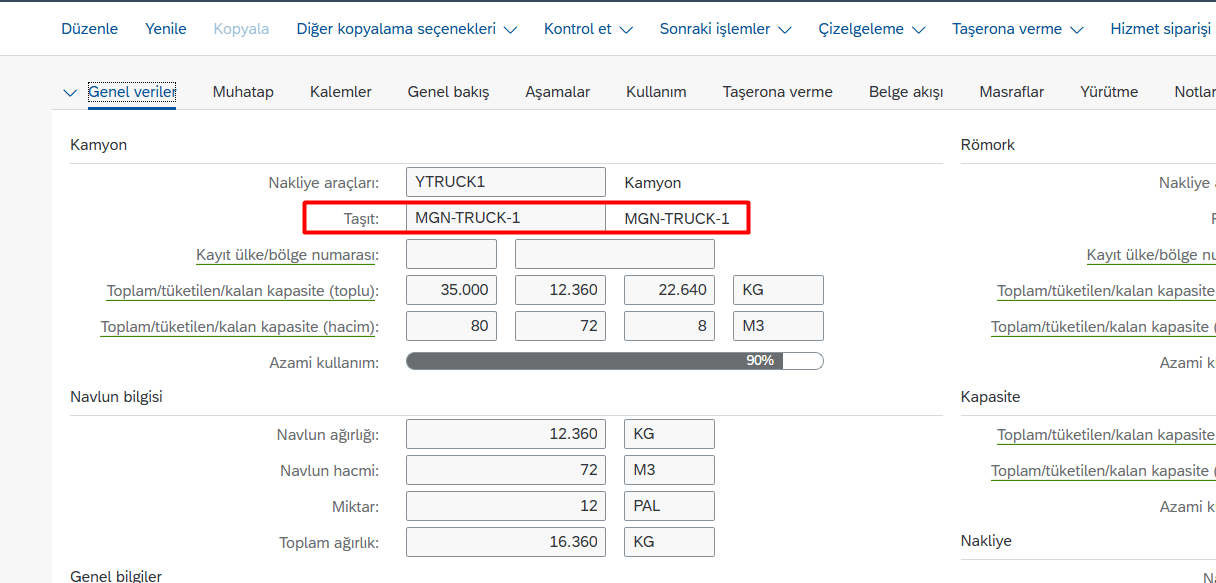Viewport: 1216px width, 583px height.
Task: Click the KG unit field for capacity
Action: [x=778, y=290]
